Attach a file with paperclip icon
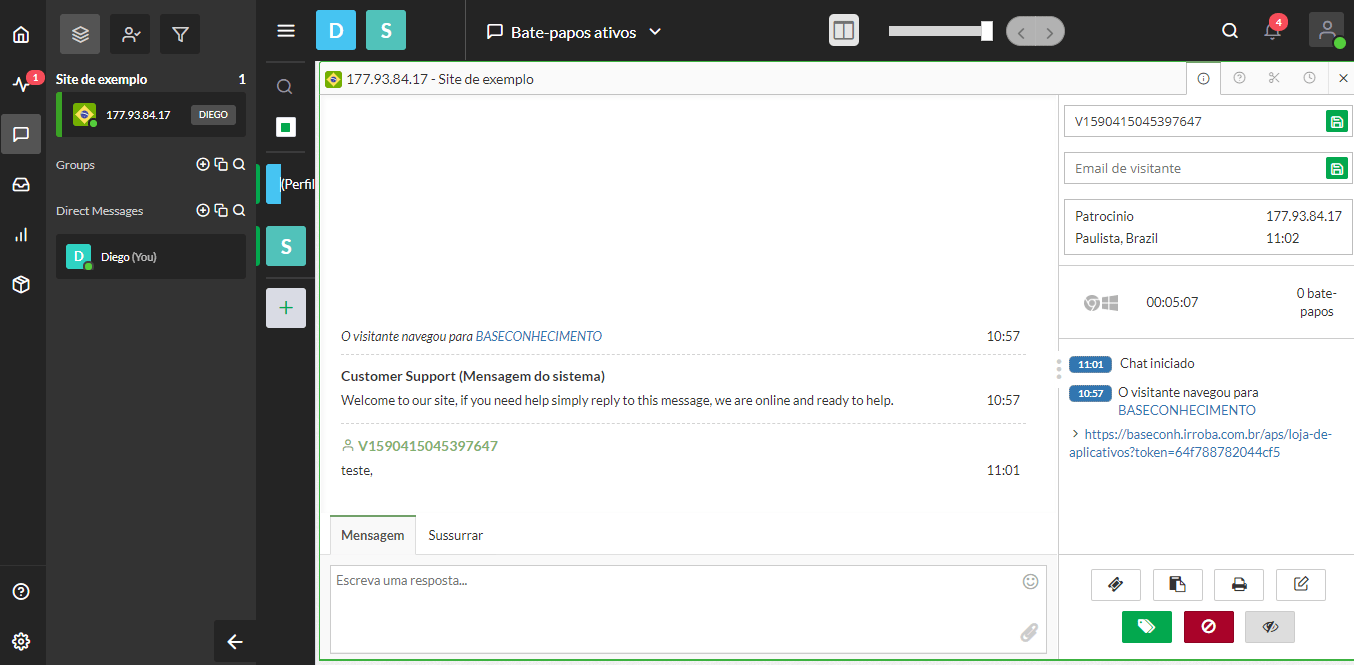This screenshot has width=1354, height=665. (x=1029, y=632)
